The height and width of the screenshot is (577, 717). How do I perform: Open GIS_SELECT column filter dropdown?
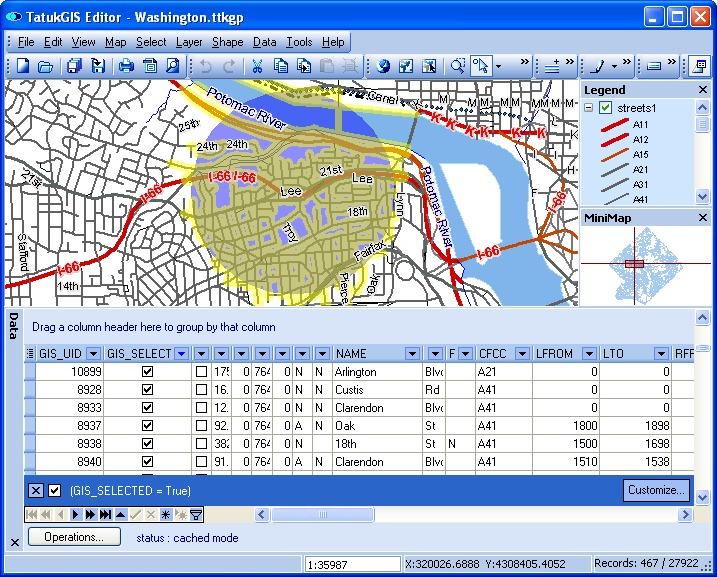coord(182,354)
